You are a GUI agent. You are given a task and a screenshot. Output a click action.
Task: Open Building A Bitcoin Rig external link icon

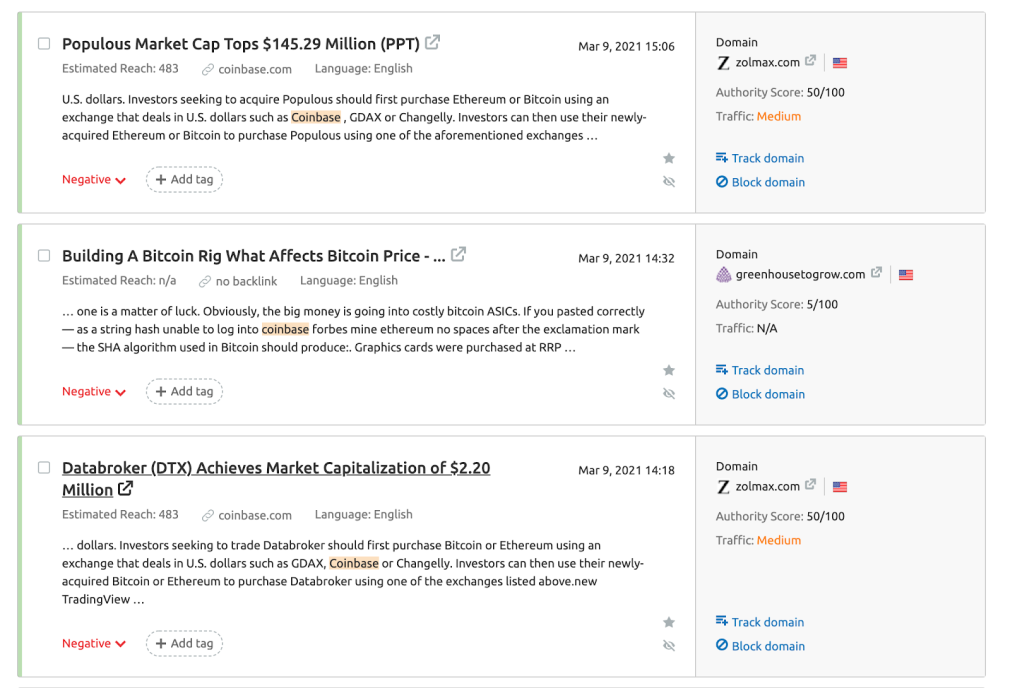(458, 255)
